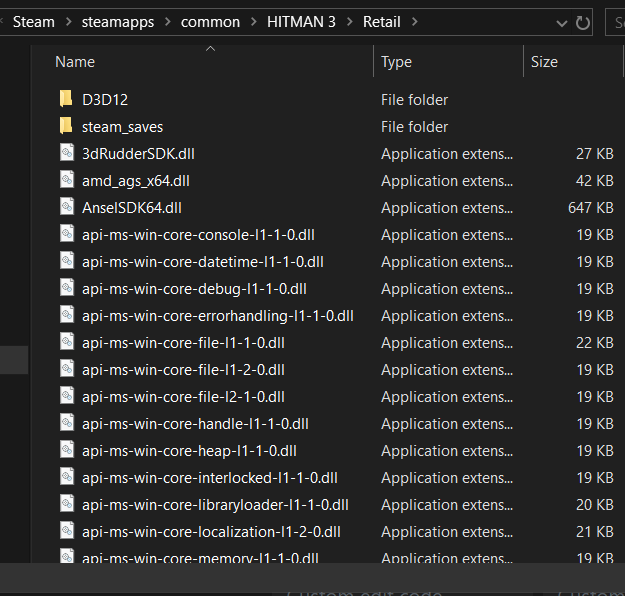
Task: Select the D3D12 folder name
Action: tap(105, 100)
